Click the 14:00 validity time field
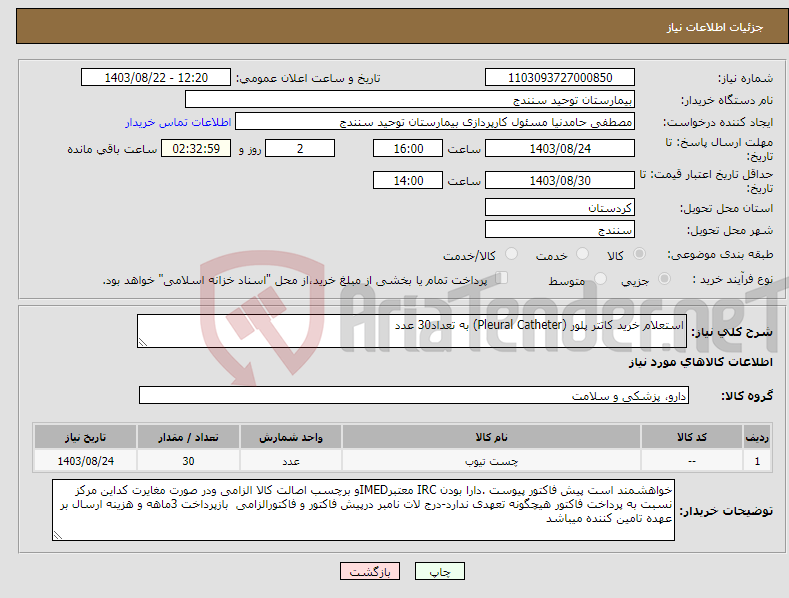789x598 pixels. point(408,180)
